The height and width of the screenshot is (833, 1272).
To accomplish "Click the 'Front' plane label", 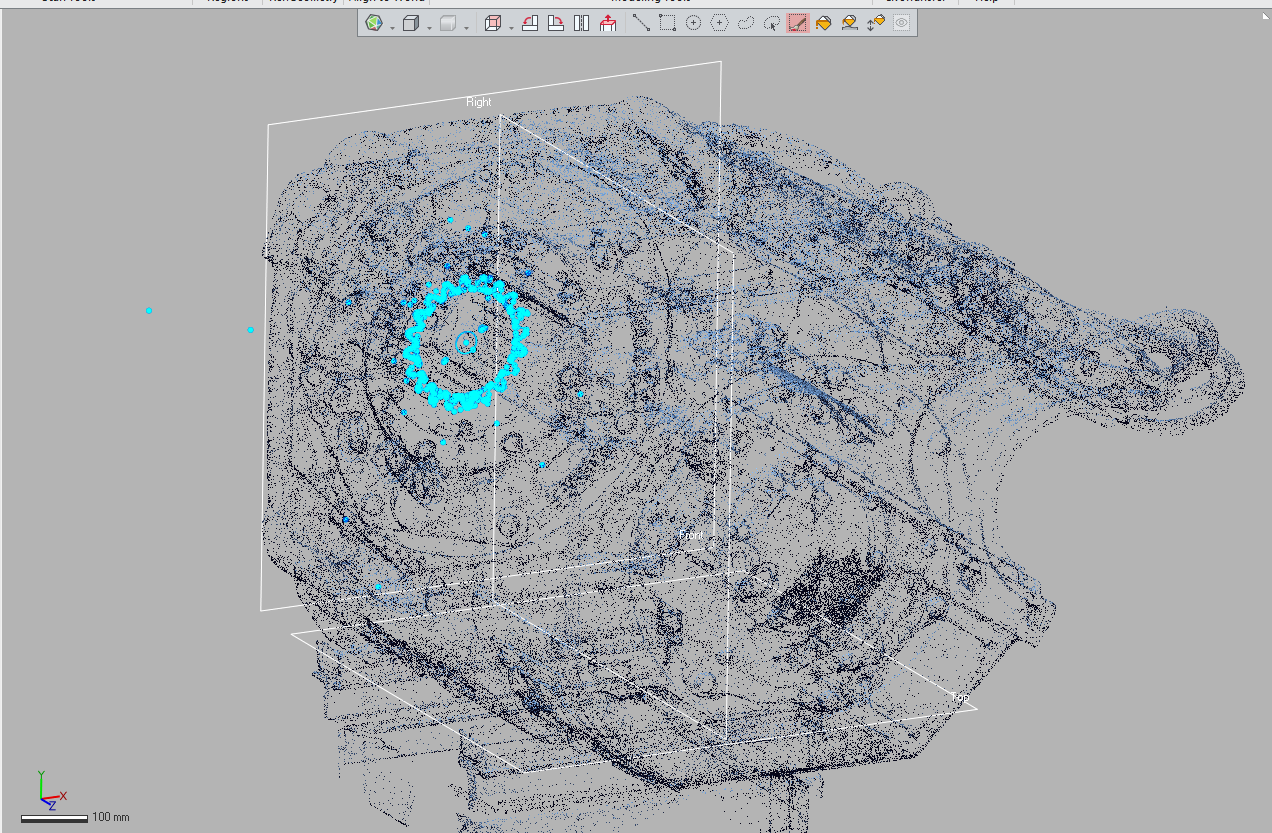I will pyautogui.click(x=691, y=536).
